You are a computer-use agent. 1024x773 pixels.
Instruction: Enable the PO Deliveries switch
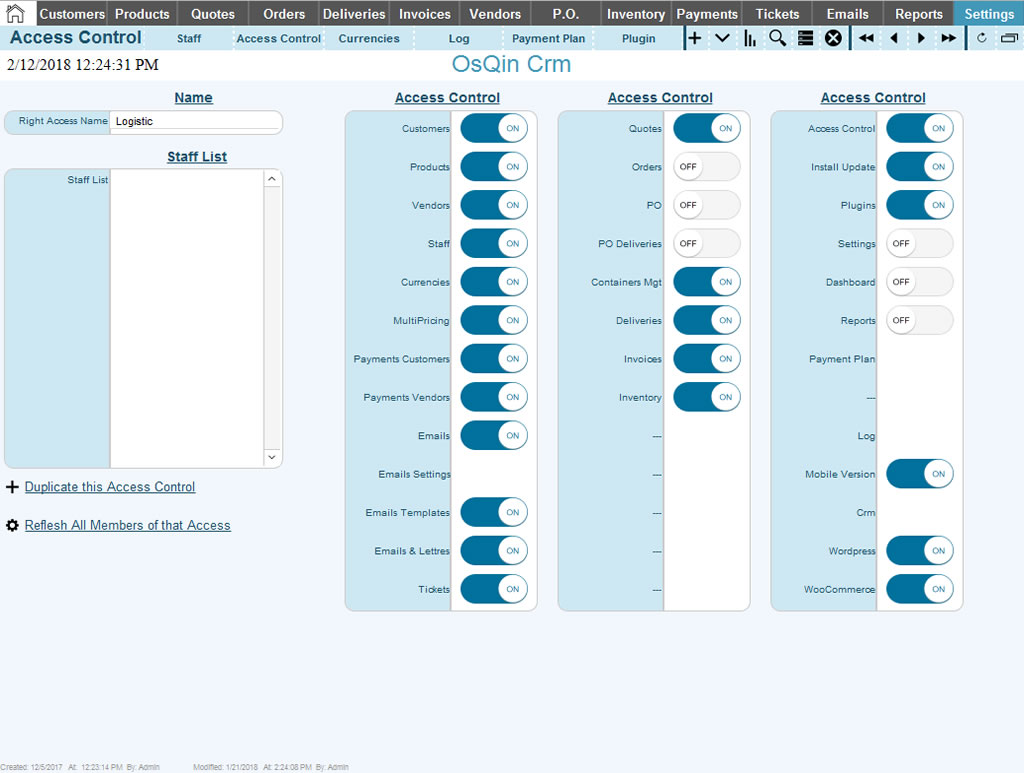coord(707,244)
